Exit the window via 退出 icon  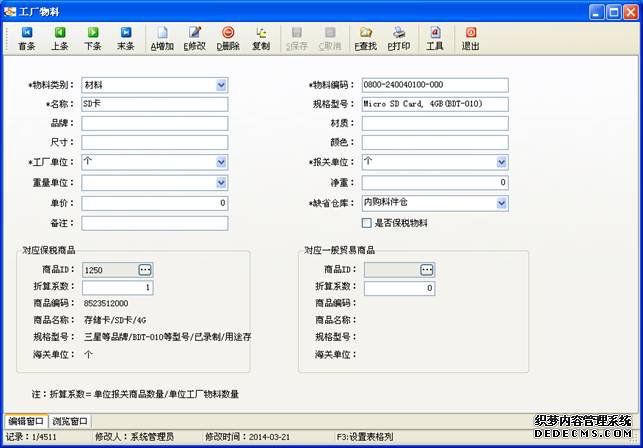470,38
